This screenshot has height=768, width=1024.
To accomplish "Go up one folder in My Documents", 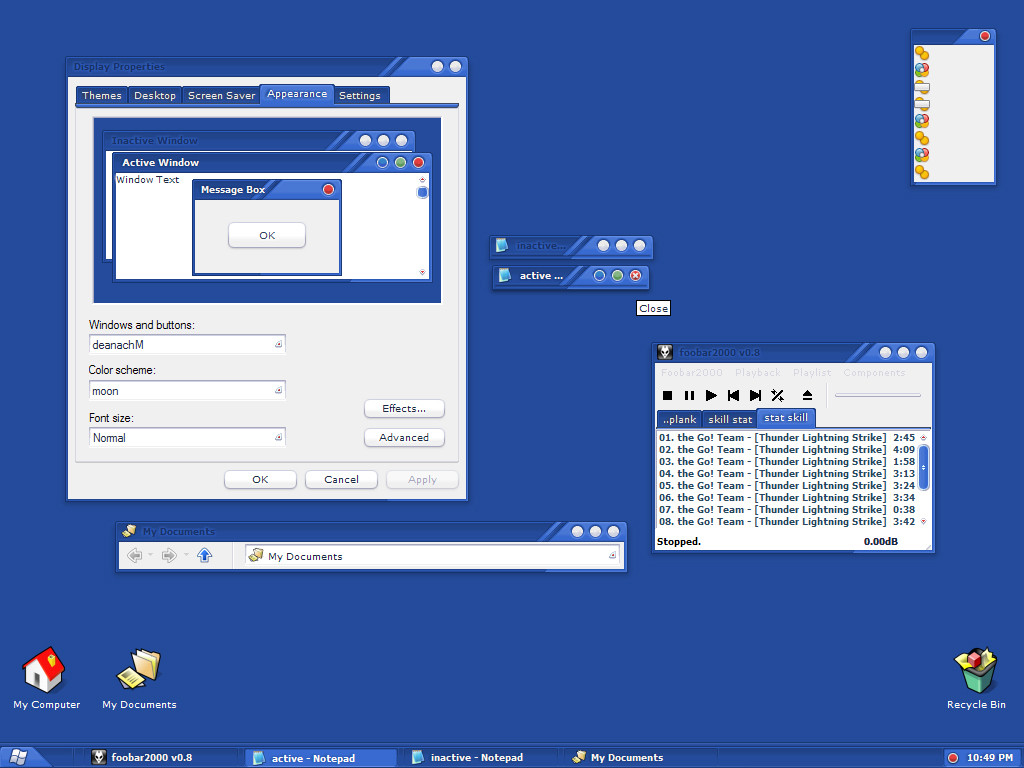I will pos(204,556).
